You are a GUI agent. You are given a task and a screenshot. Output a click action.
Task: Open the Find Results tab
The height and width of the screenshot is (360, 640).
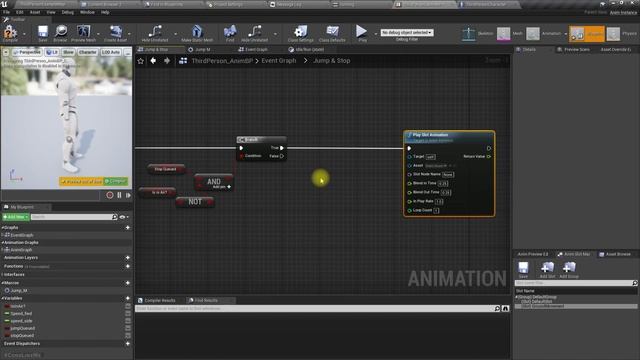tap(206, 300)
